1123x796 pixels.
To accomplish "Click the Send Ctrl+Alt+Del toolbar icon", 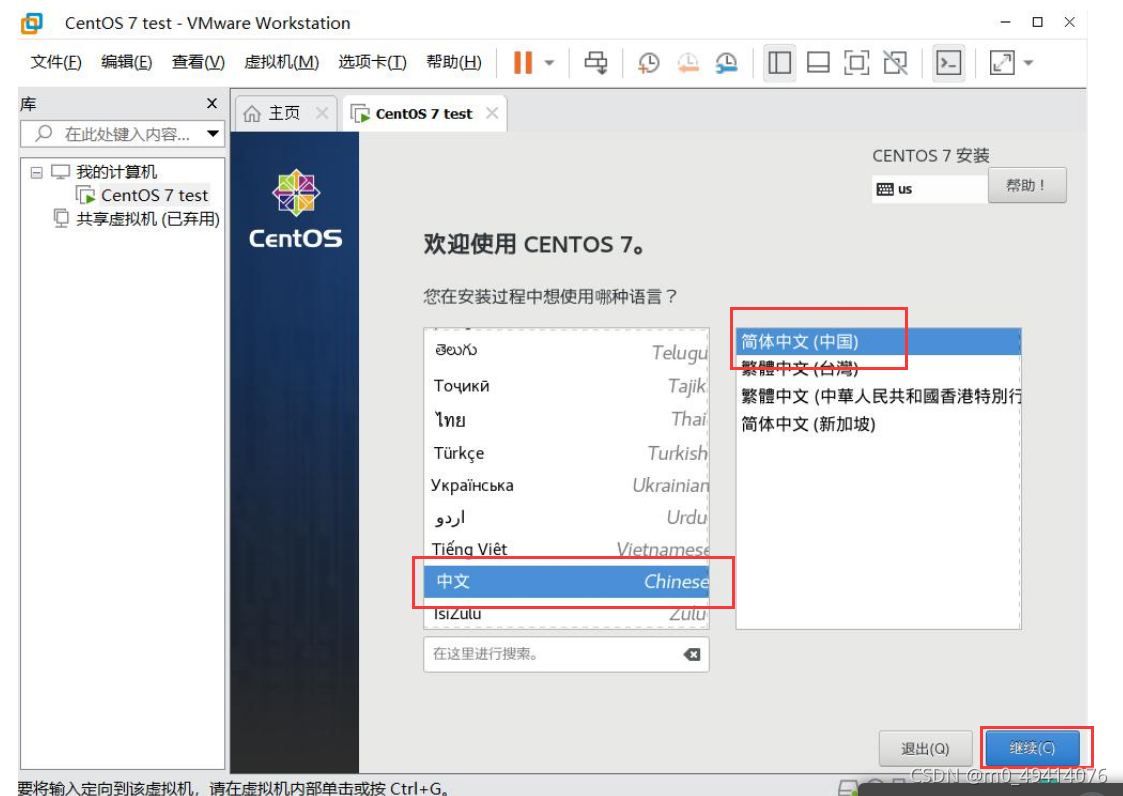I will pyautogui.click(x=596, y=63).
